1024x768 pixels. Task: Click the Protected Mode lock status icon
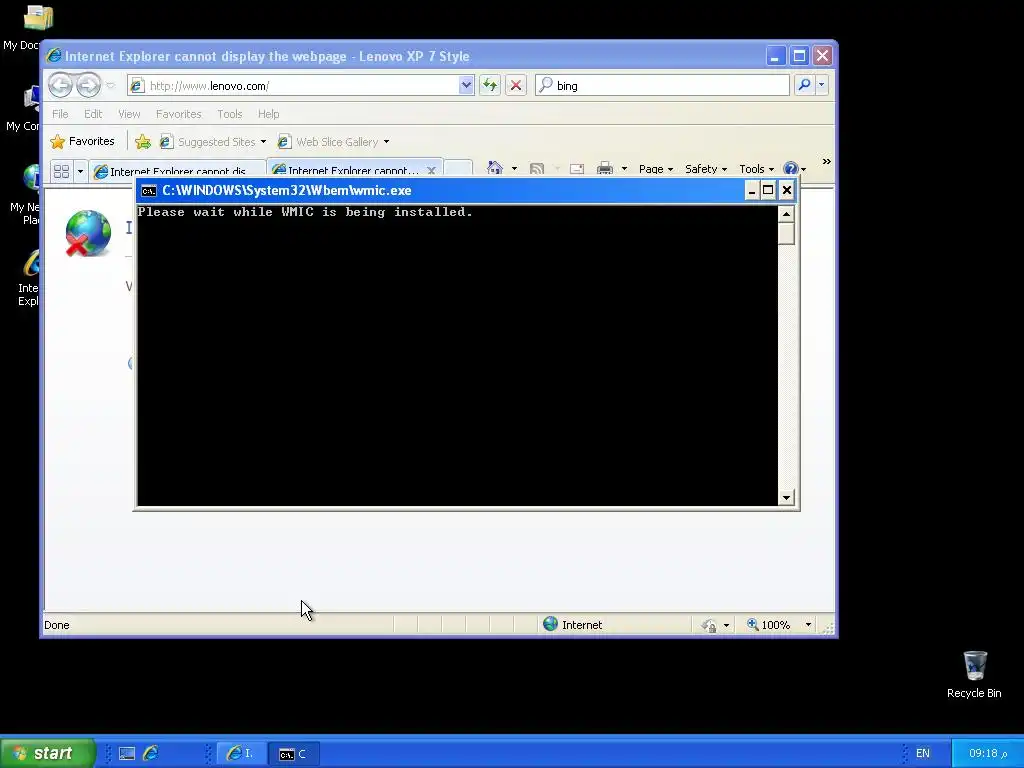click(710, 625)
